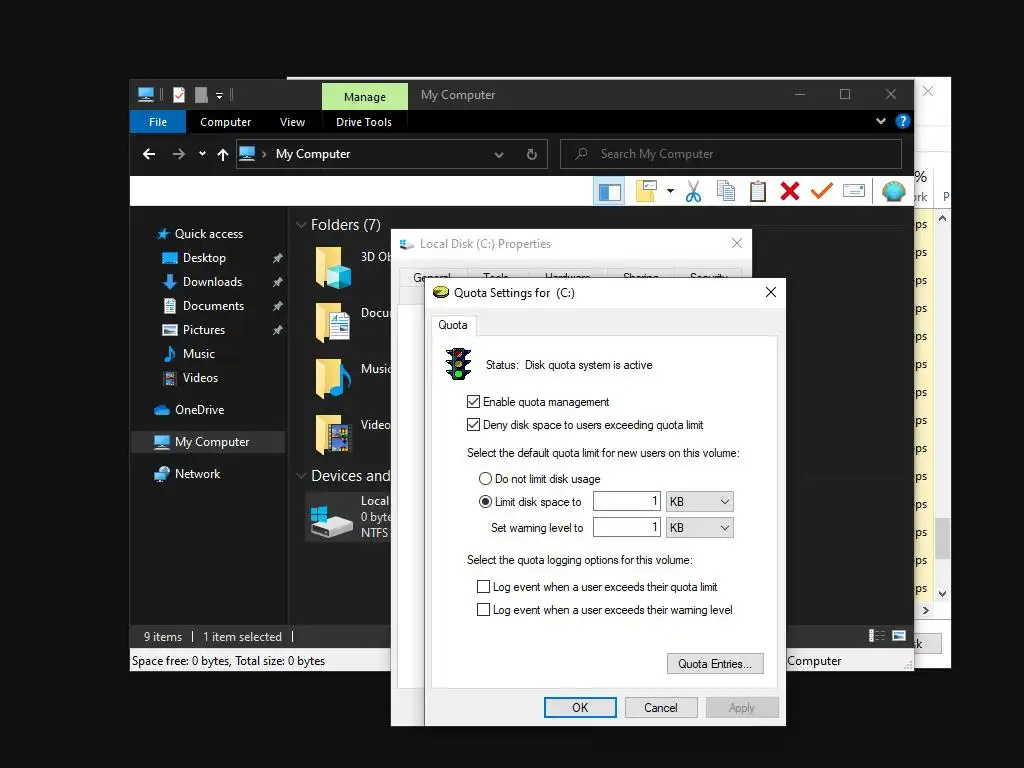Image resolution: width=1024 pixels, height=768 pixels.
Task: Close the Local Disk (C:) Properties window
Action: click(737, 244)
